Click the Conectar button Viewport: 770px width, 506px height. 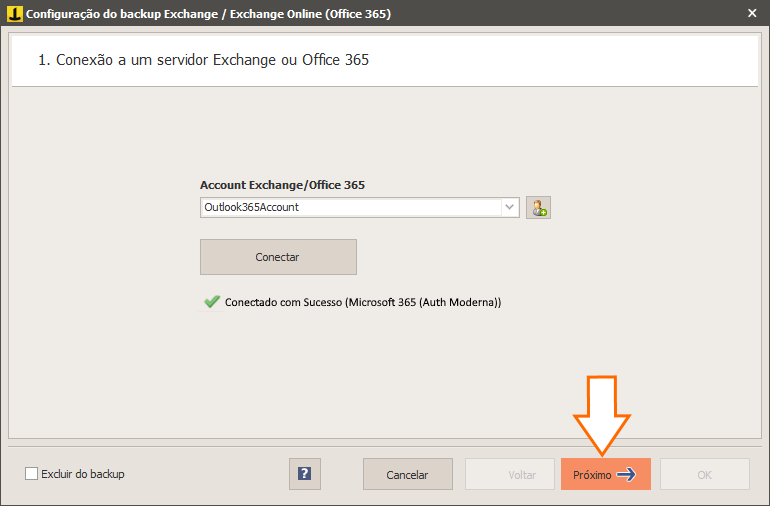(278, 257)
